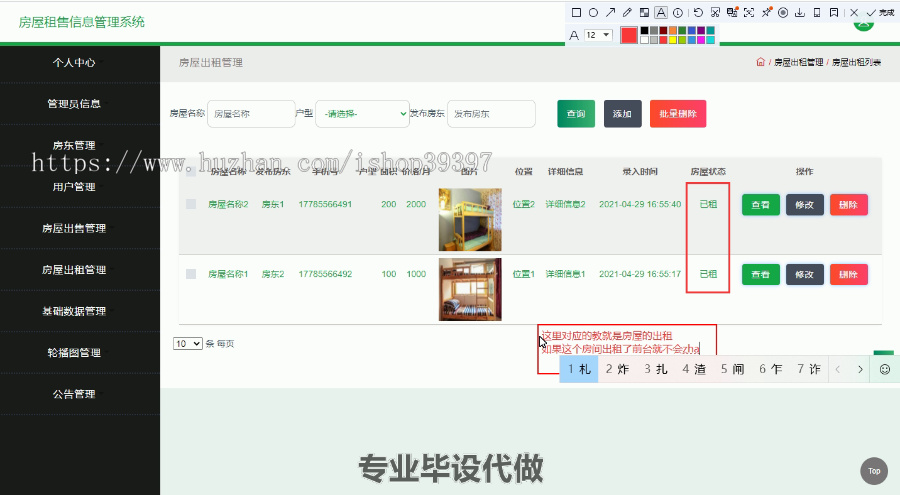Open 房屋出售管理 in the sidebar
The width and height of the screenshot is (900, 495).
(x=74, y=228)
